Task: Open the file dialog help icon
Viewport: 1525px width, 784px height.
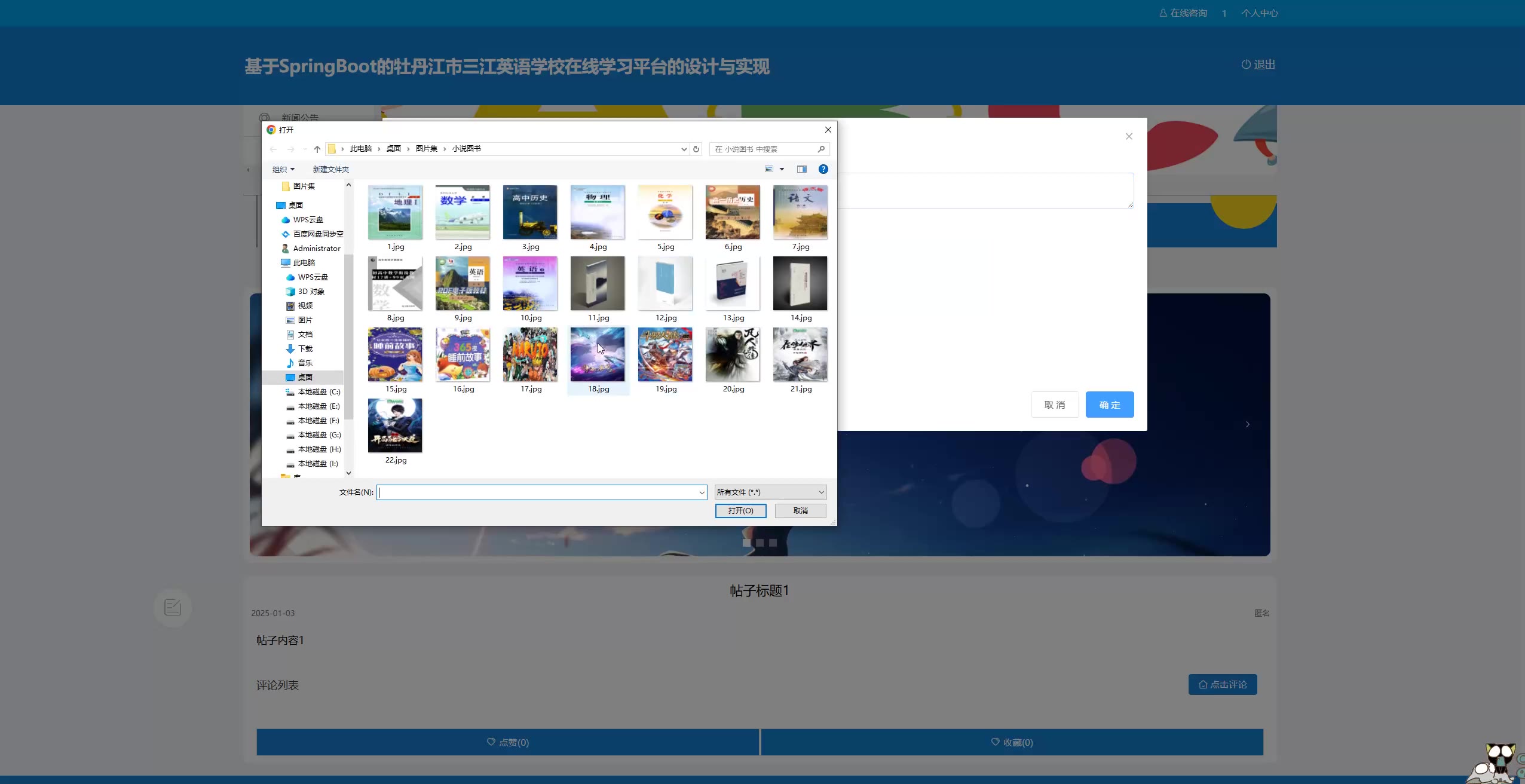Action: (823, 169)
